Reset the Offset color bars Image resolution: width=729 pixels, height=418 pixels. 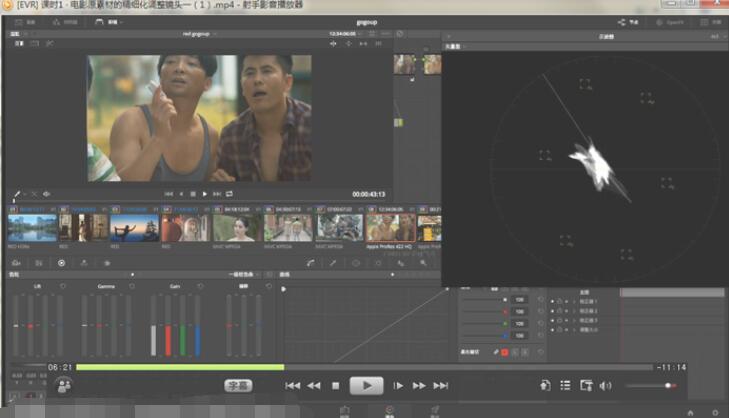(x=268, y=286)
